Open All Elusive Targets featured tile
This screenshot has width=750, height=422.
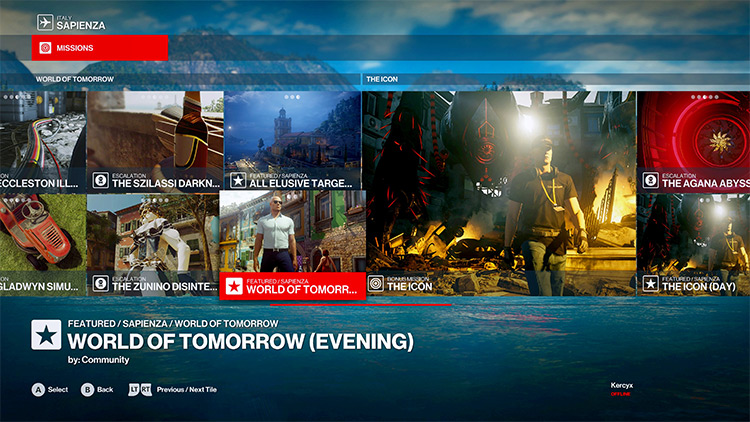(x=292, y=141)
